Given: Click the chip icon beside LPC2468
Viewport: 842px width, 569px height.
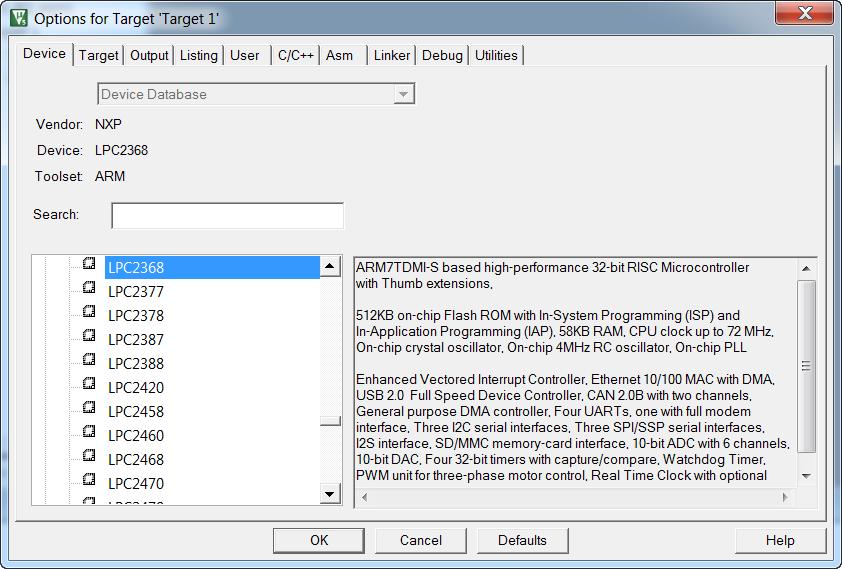Looking at the screenshot, I should tap(89, 455).
